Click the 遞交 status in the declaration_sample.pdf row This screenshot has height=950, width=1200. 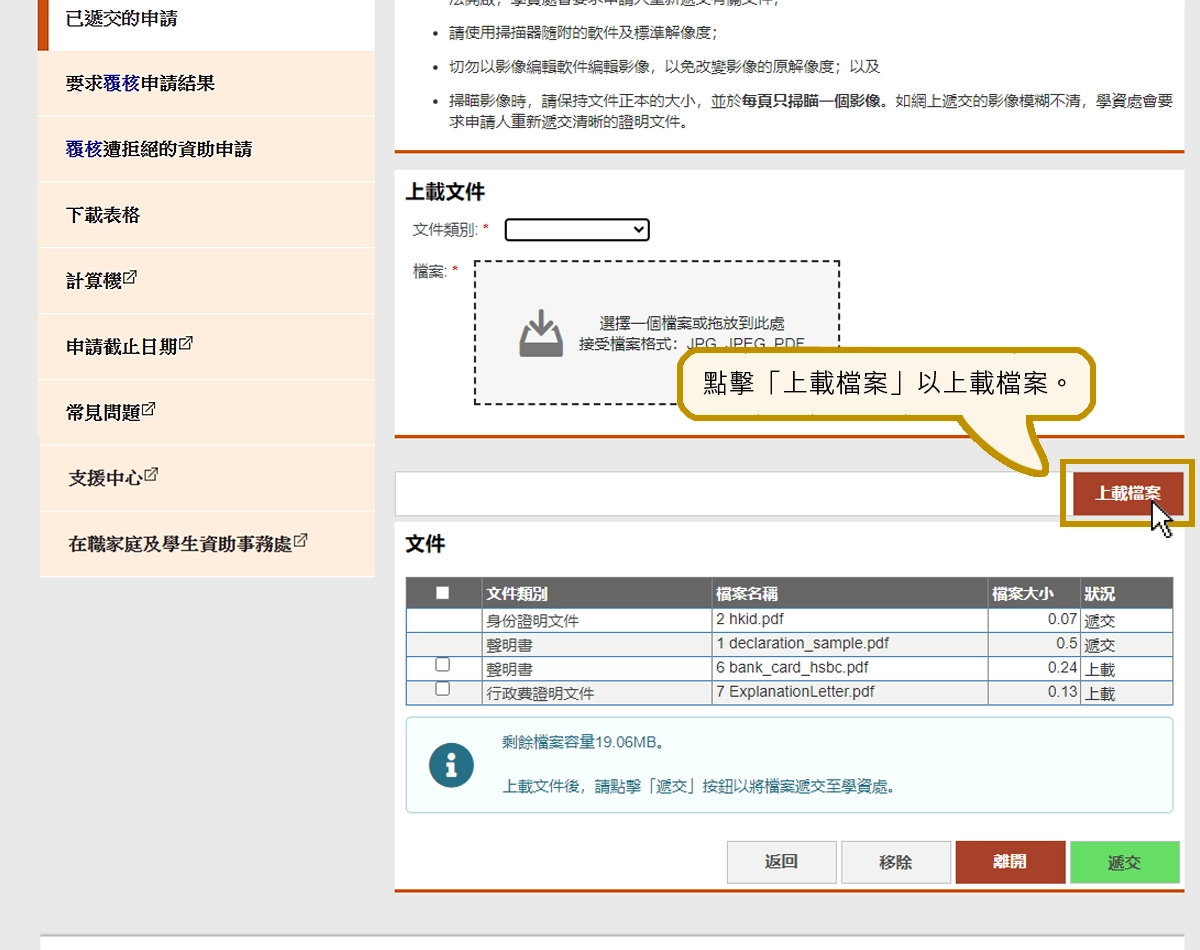[1100, 645]
